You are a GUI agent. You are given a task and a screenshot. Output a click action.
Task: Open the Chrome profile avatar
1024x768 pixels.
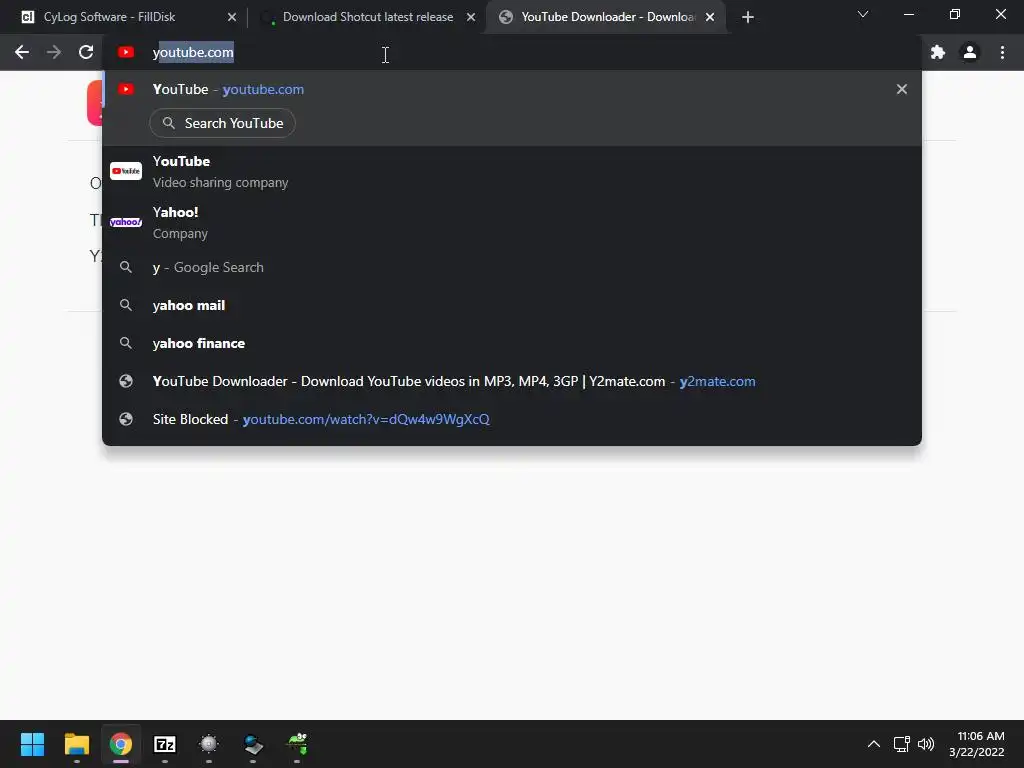point(970,52)
